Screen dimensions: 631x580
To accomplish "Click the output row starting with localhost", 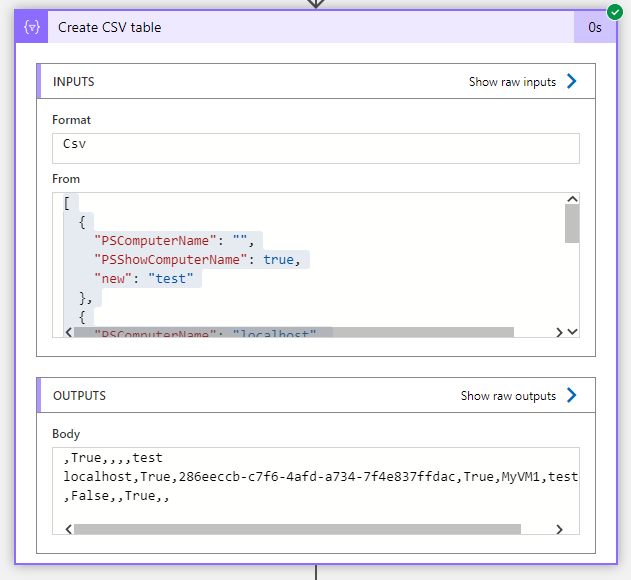I will tap(321, 477).
